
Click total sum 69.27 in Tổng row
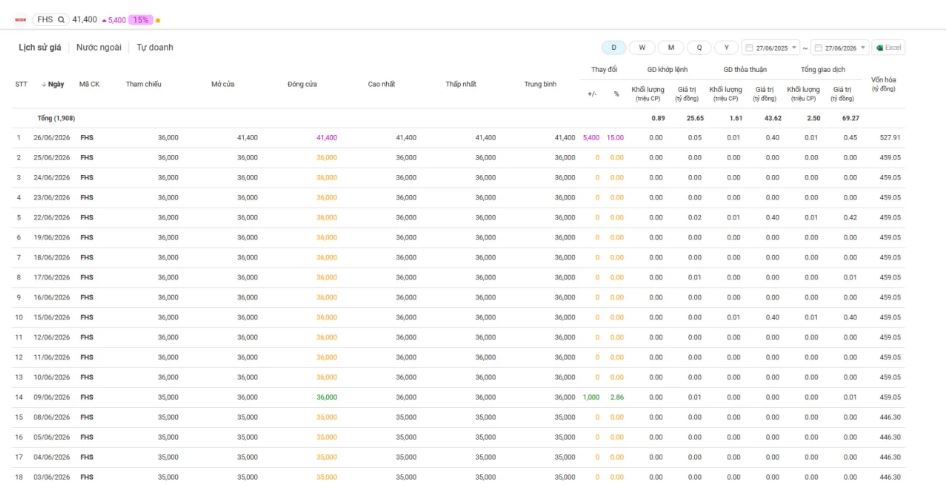(x=850, y=118)
